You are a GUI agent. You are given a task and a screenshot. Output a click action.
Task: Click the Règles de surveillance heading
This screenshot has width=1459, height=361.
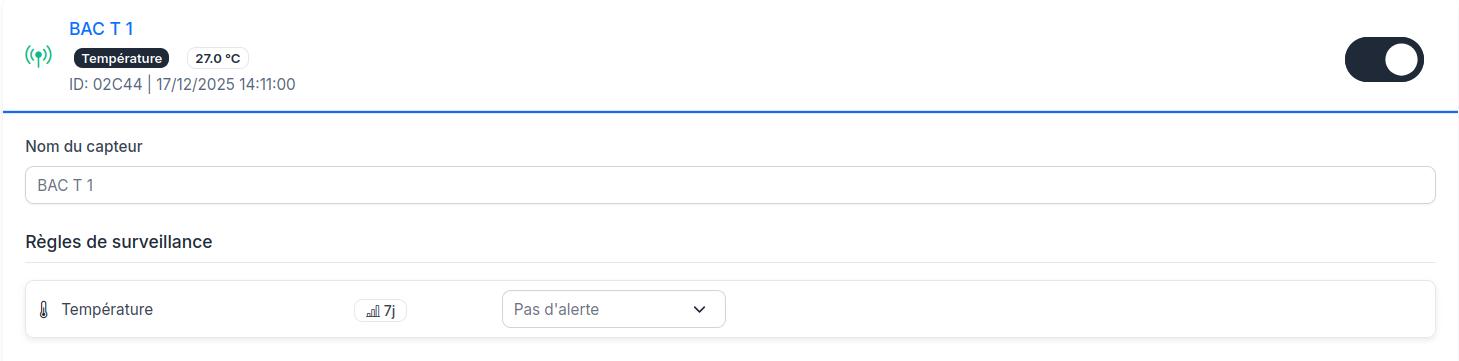(x=118, y=242)
